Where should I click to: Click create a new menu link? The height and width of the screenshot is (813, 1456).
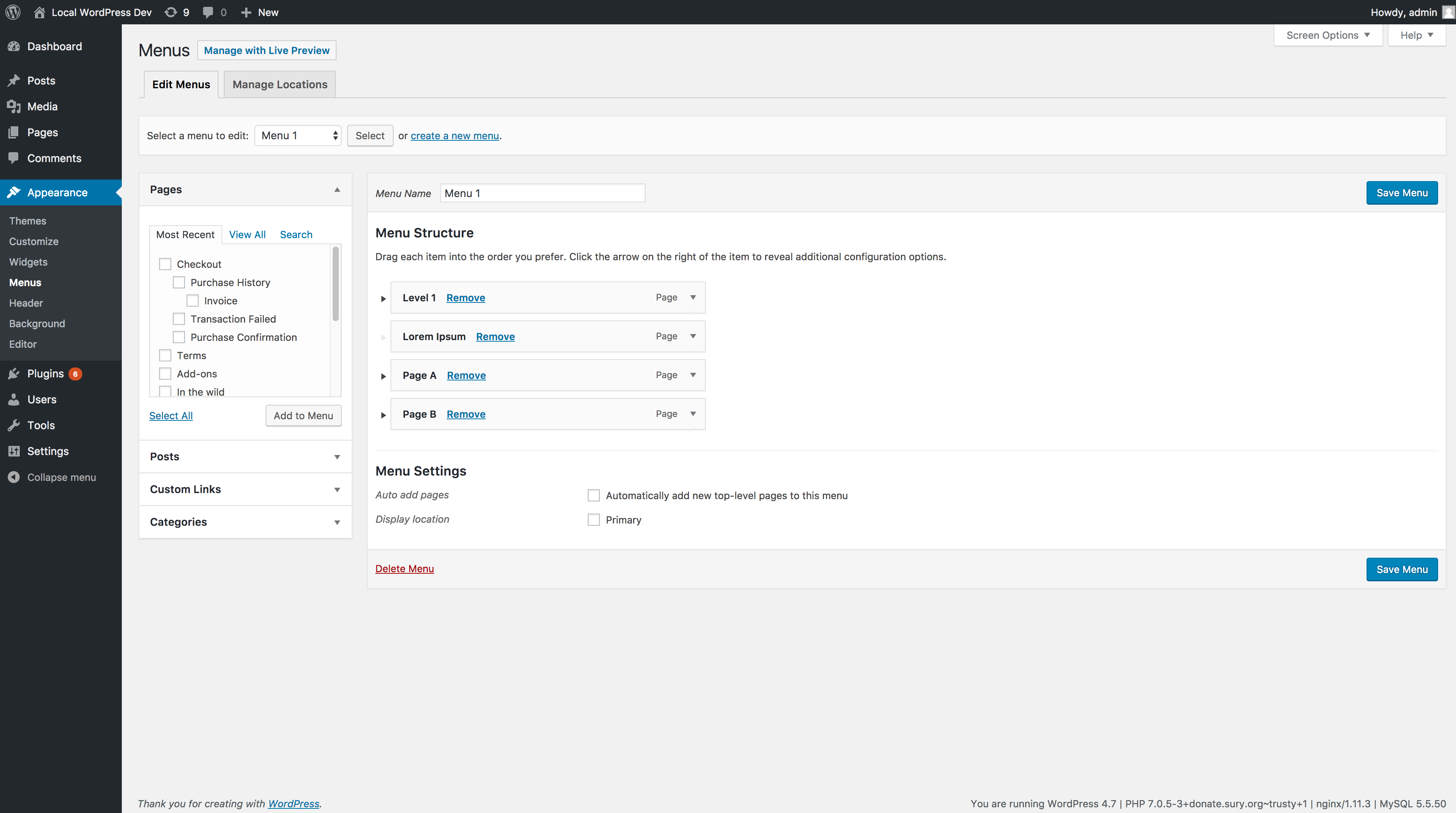point(455,135)
